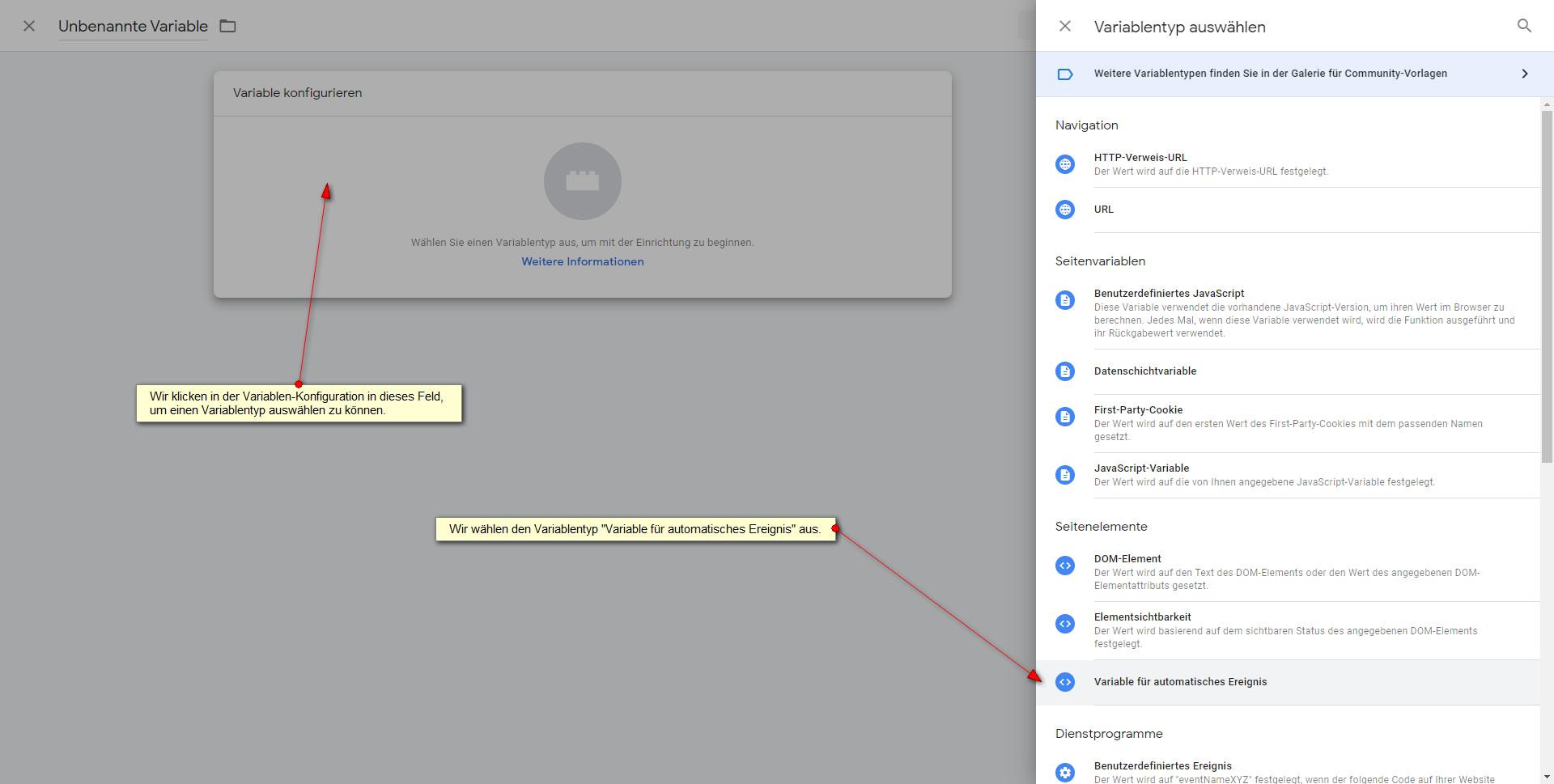Click the Elementsichtbarkeit code icon
This screenshot has width=1554, height=784.
pyautogui.click(x=1065, y=624)
